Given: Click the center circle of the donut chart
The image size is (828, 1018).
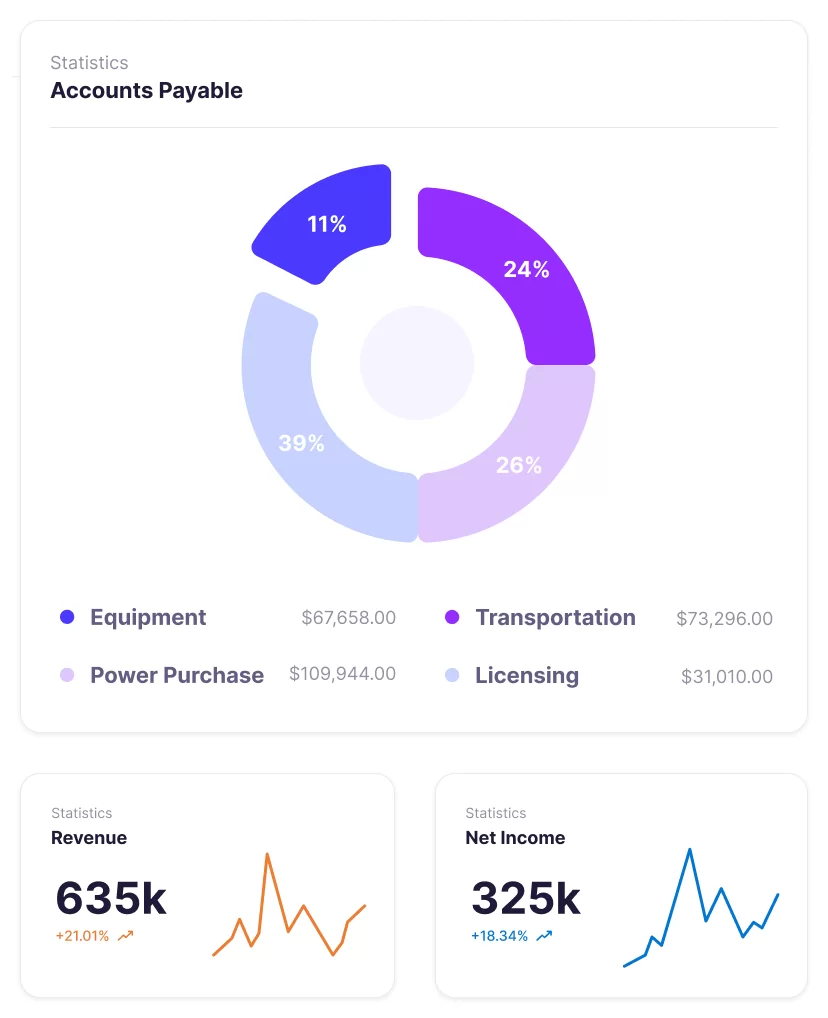Looking at the screenshot, I should click(417, 362).
